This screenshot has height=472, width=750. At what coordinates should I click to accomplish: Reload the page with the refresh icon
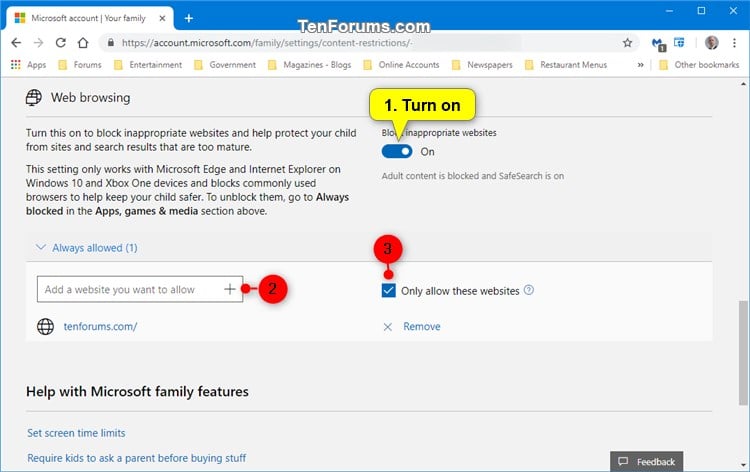click(x=61, y=43)
